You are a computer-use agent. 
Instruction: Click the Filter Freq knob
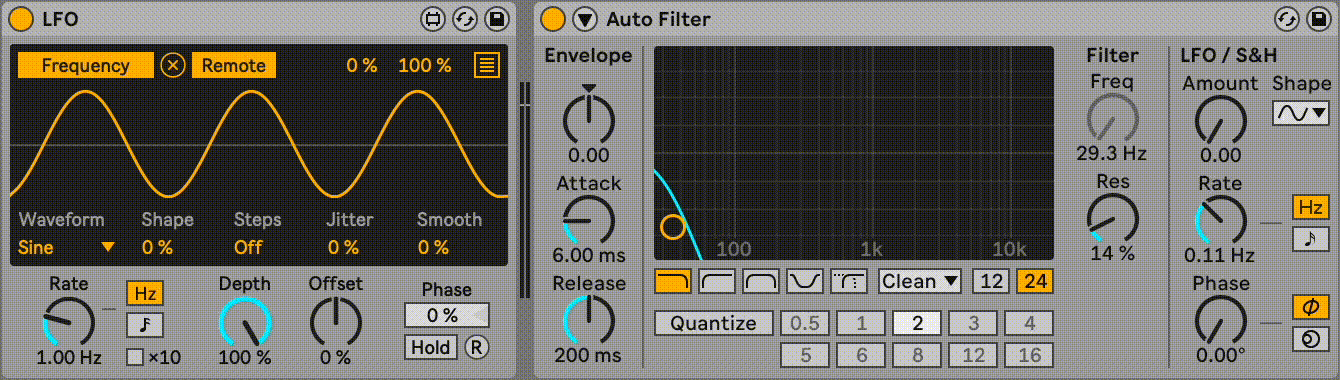coord(1111,117)
